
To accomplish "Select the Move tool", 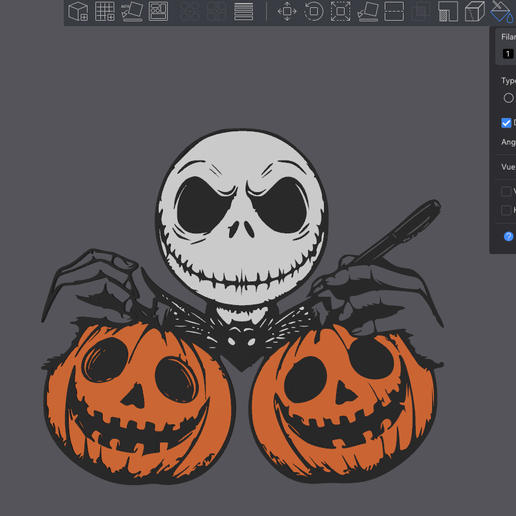I will point(287,11).
